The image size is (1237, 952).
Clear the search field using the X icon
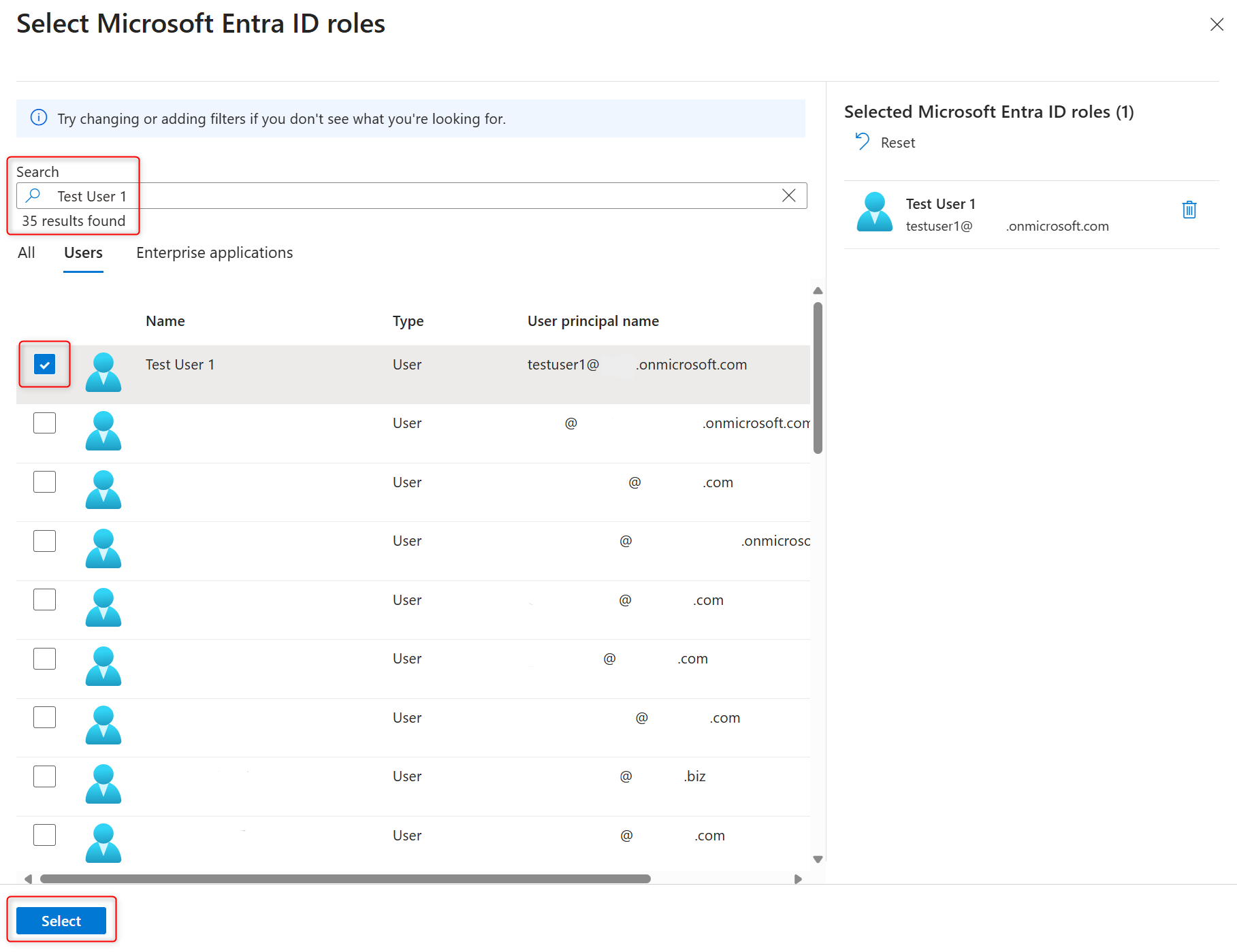tap(788, 196)
